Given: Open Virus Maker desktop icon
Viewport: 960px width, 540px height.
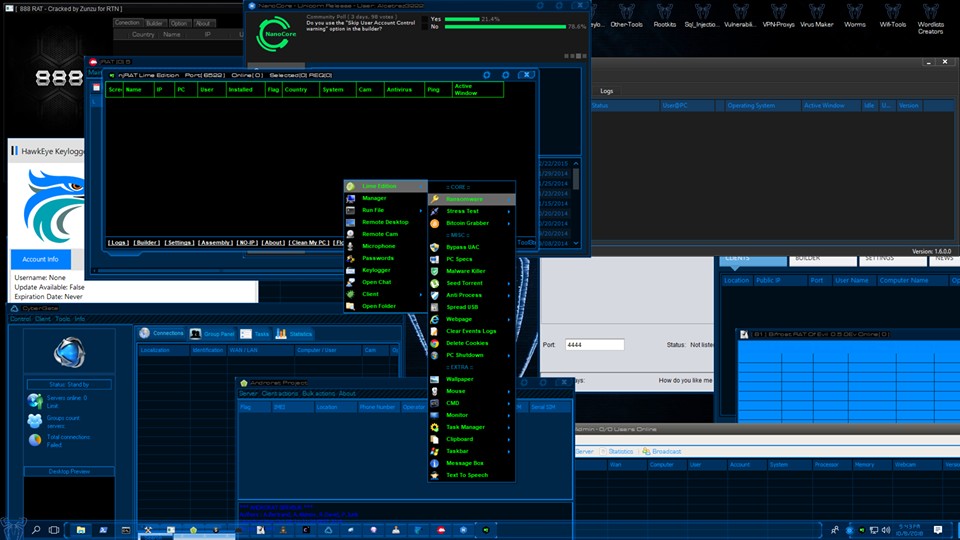Looking at the screenshot, I should 816,15.
